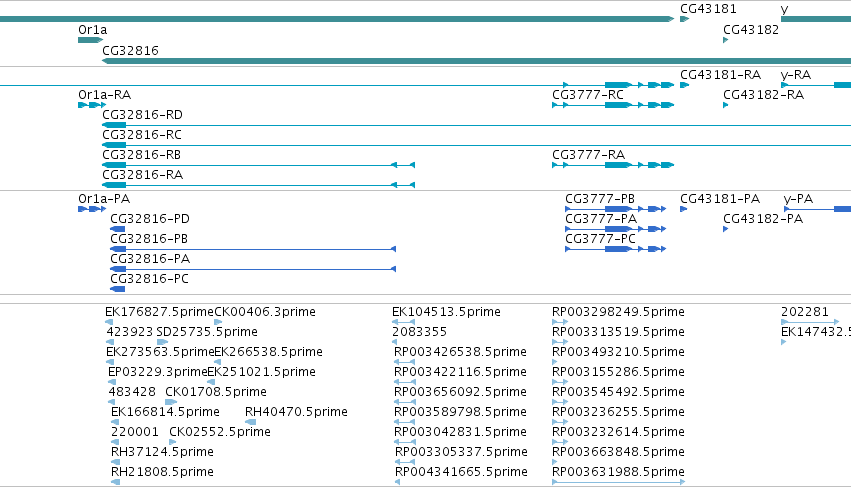Viewport: 851px width, 487px height.
Task: Select the CG3777-PB protein label
Action: (x=600, y=199)
